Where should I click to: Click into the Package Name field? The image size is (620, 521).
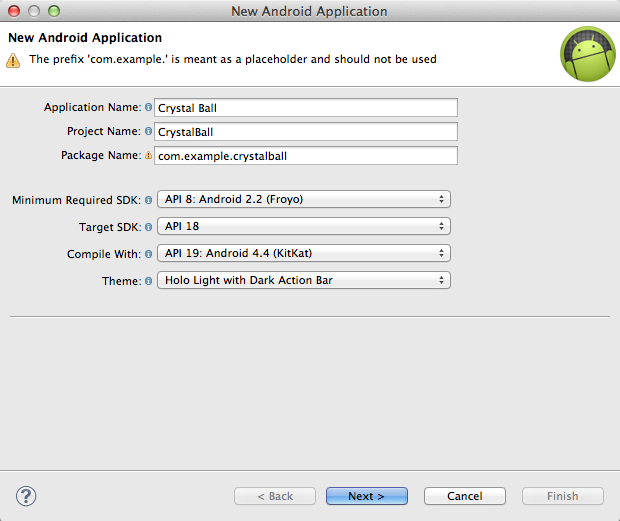(306, 156)
